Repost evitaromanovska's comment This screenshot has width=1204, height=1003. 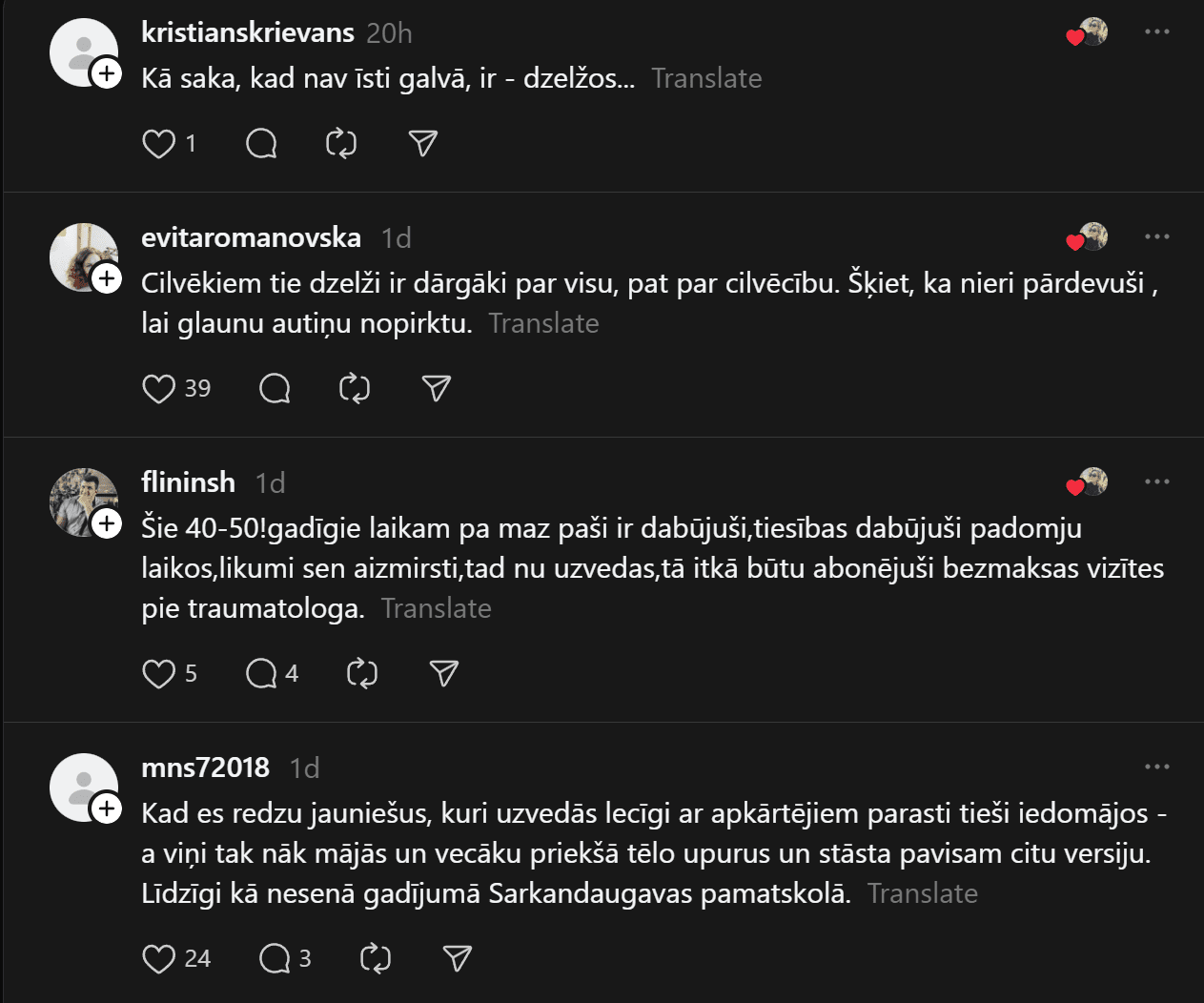point(355,389)
